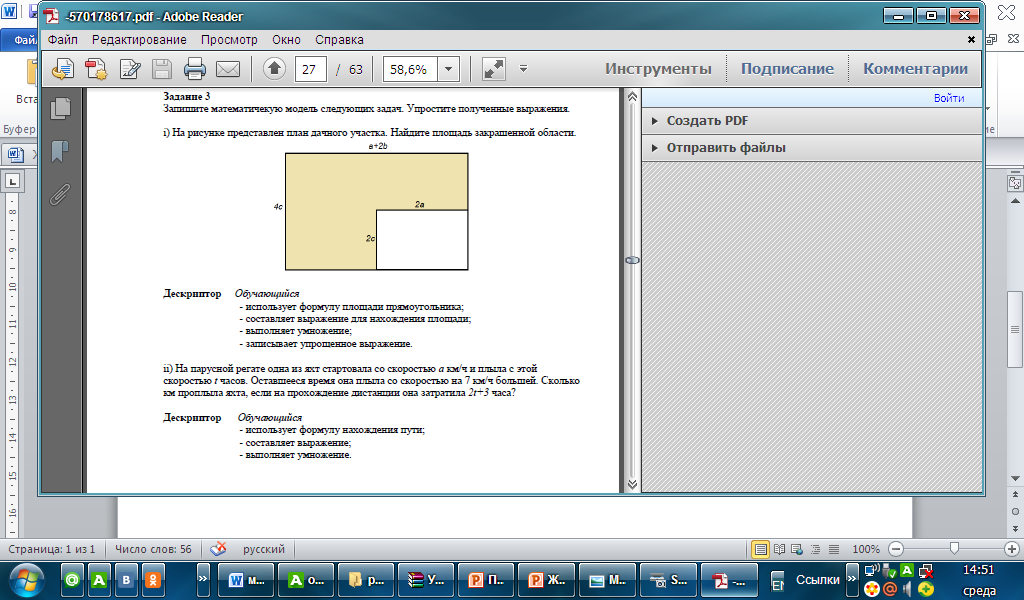
Task: Expand the Ссылки toolbar chevron
Action: (x=852, y=578)
